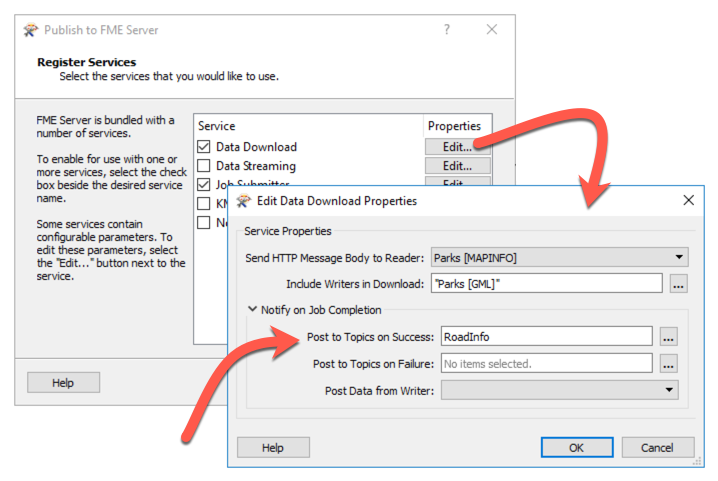Click the Data Download service label
The height and width of the screenshot is (481, 718).
(256, 147)
